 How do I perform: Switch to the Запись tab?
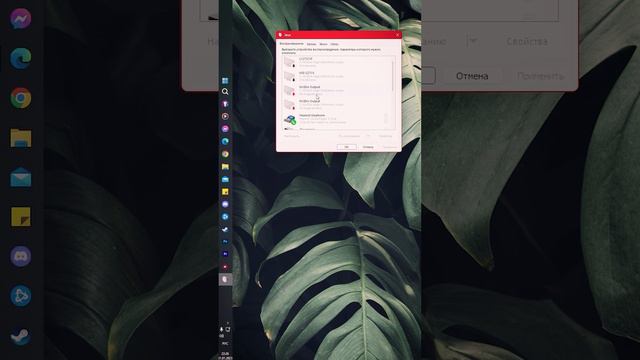pos(311,44)
